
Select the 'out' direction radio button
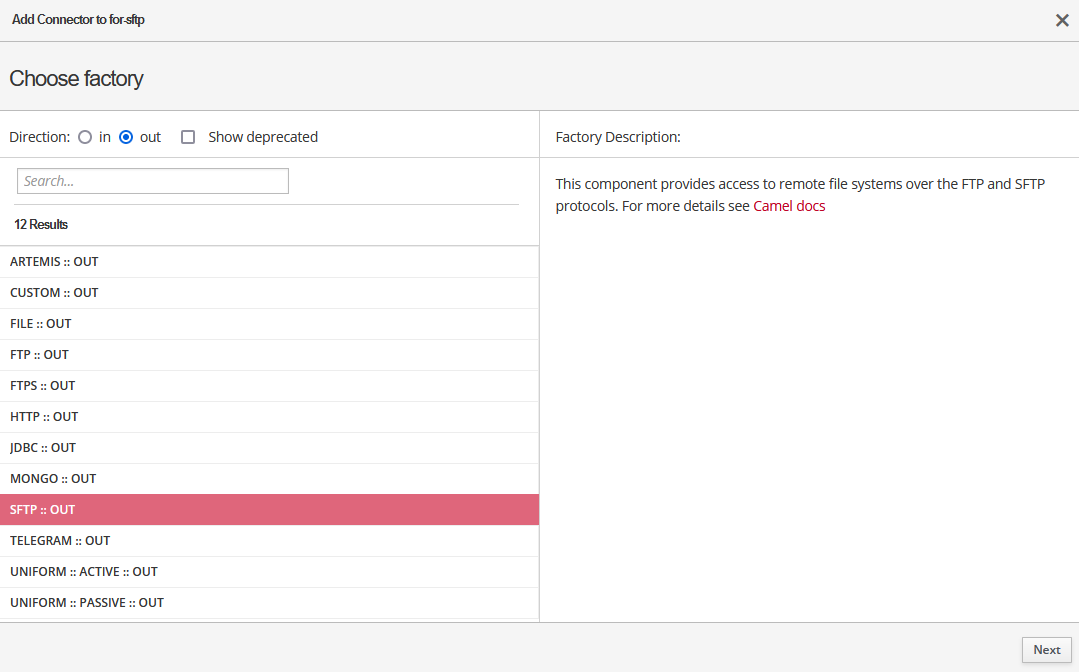(126, 137)
